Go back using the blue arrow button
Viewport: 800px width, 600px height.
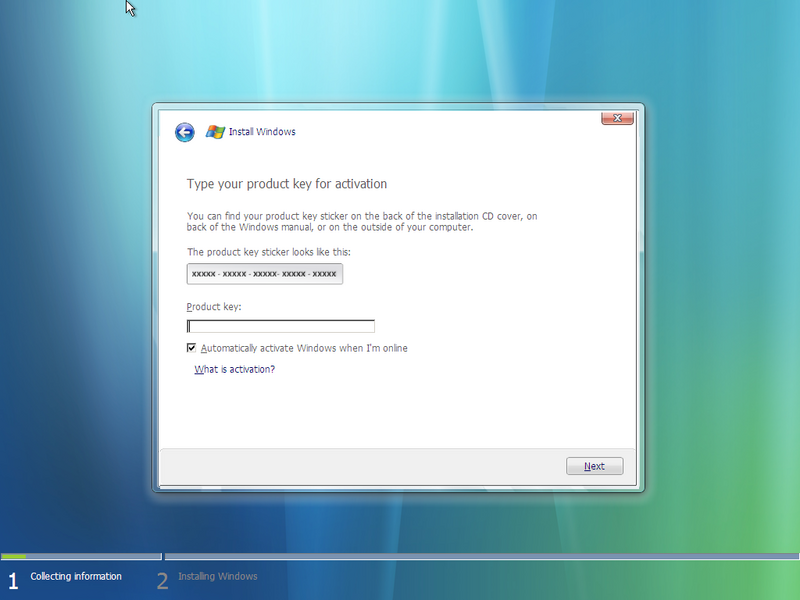click(x=185, y=132)
